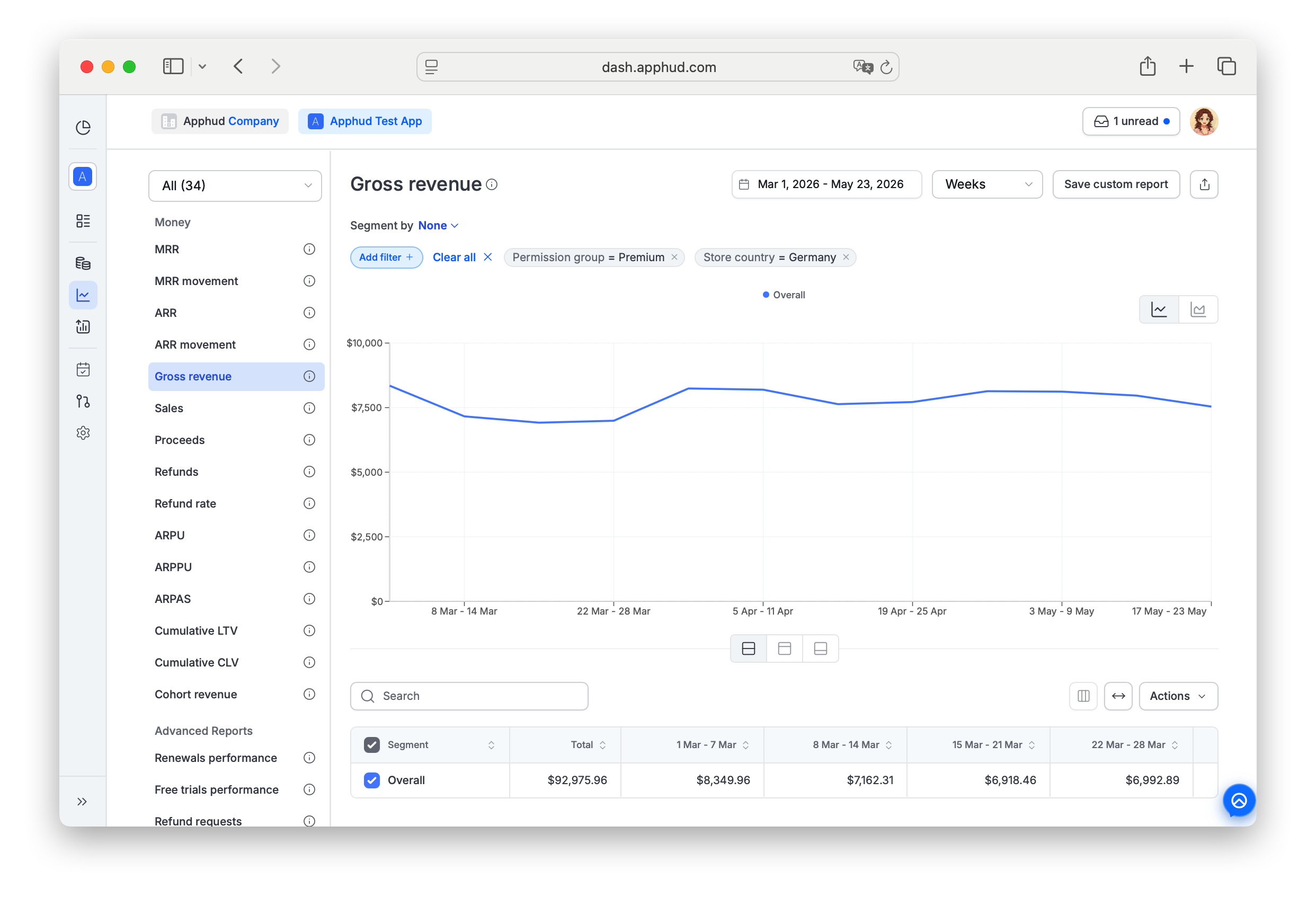
Task: Click the export share icon beside Save custom report
Action: (1204, 184)
